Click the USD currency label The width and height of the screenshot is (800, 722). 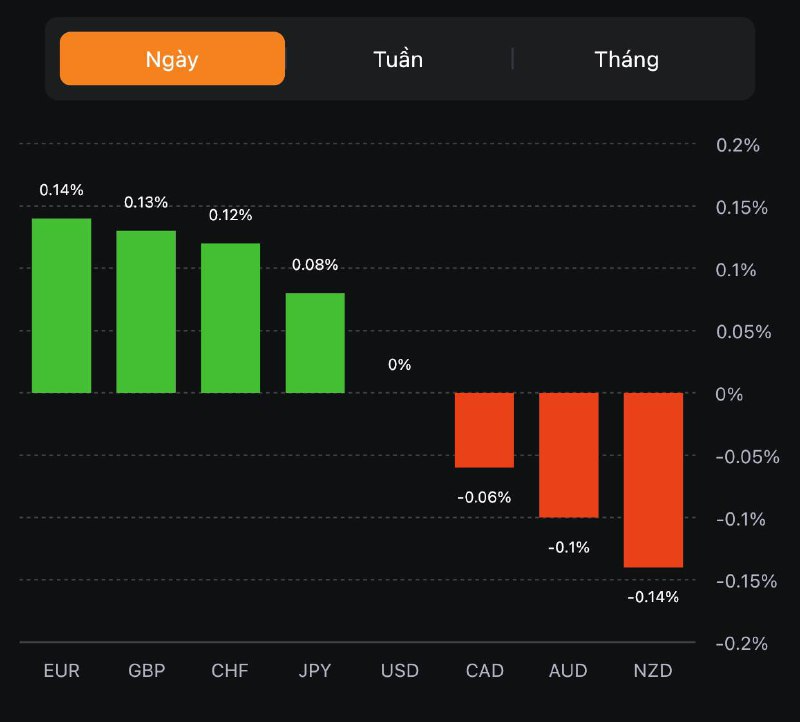(x=400, y=670)
